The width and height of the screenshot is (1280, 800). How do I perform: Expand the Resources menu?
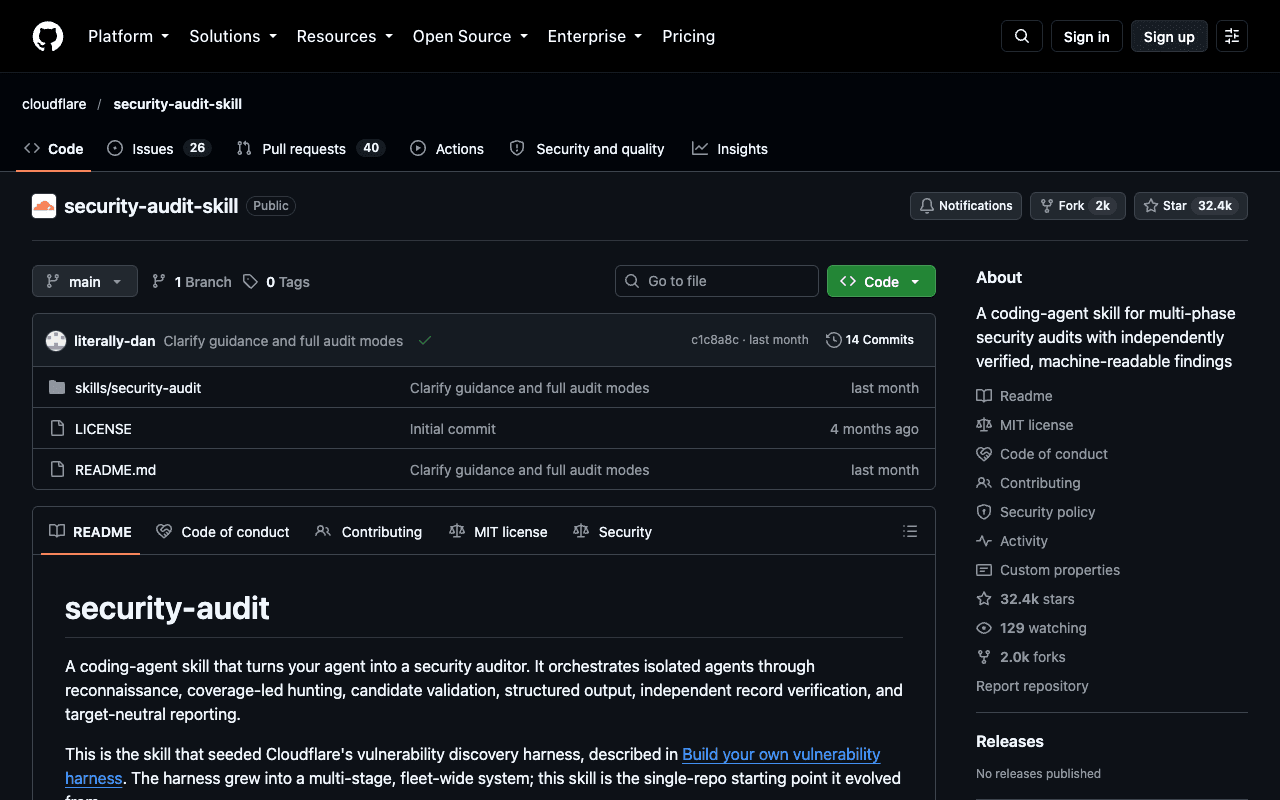344,36
